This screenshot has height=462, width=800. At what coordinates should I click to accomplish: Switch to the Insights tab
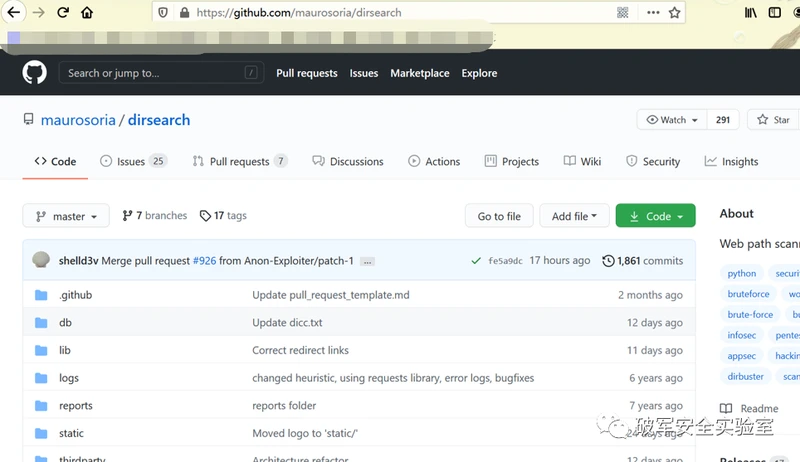point(731,161)
